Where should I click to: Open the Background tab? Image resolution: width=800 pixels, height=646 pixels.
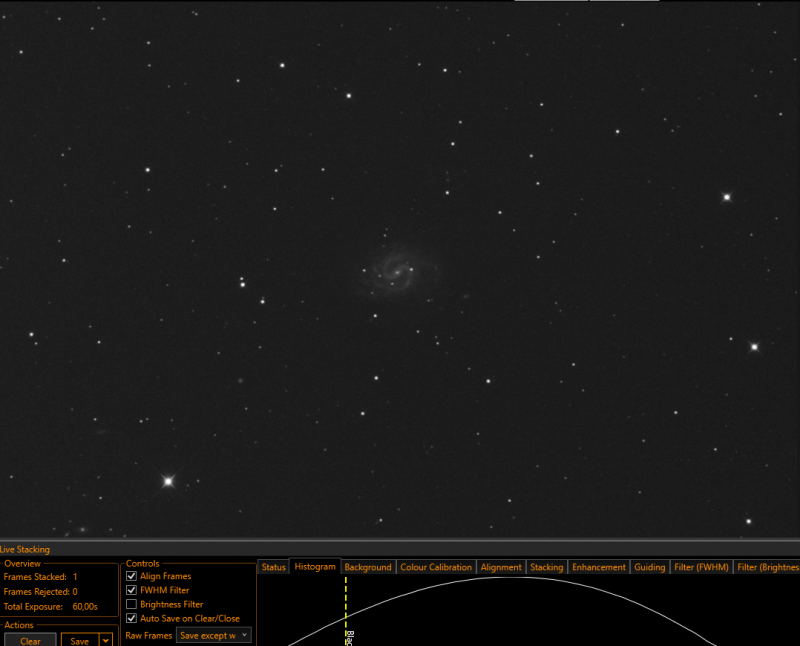click(x=368, y=567)
